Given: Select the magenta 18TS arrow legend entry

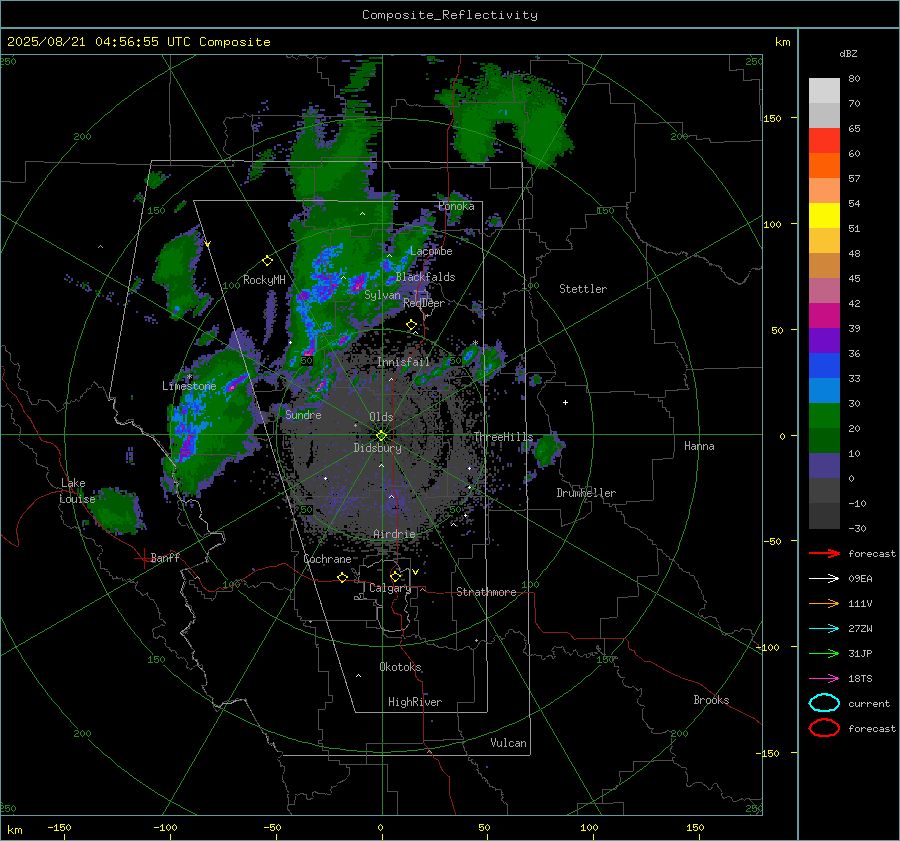Looking at the screenshot, I should pyautogui.click(x=824, y=678).
